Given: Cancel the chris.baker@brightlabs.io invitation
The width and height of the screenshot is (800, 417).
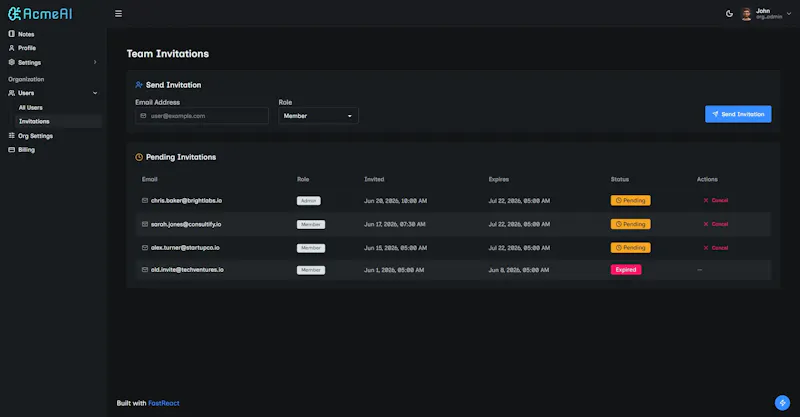Looking at the screenshot, I should coord(715,201).
